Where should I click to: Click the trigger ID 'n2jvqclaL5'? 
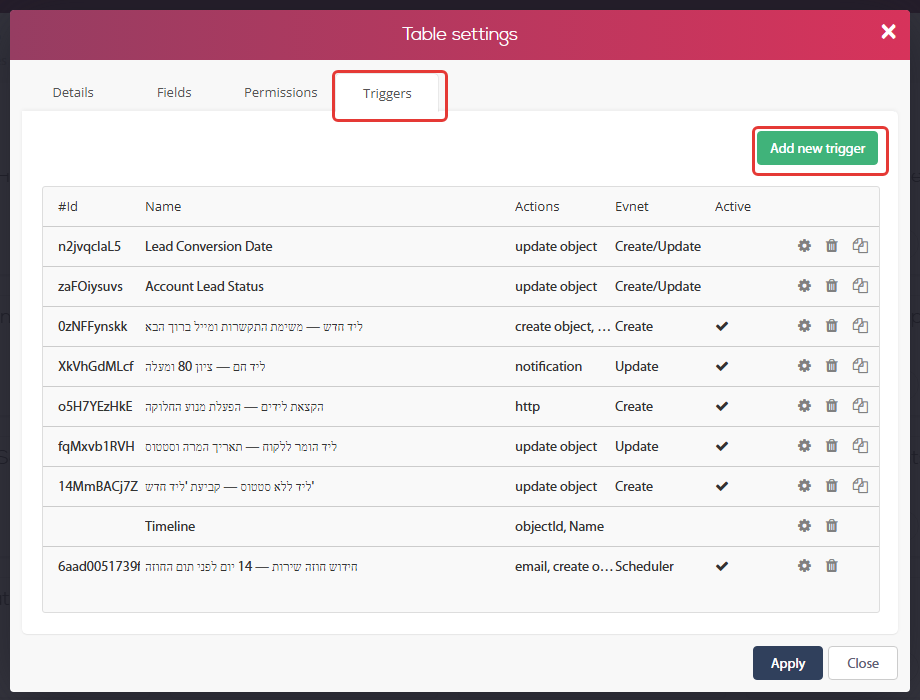(x=89, y=246)
